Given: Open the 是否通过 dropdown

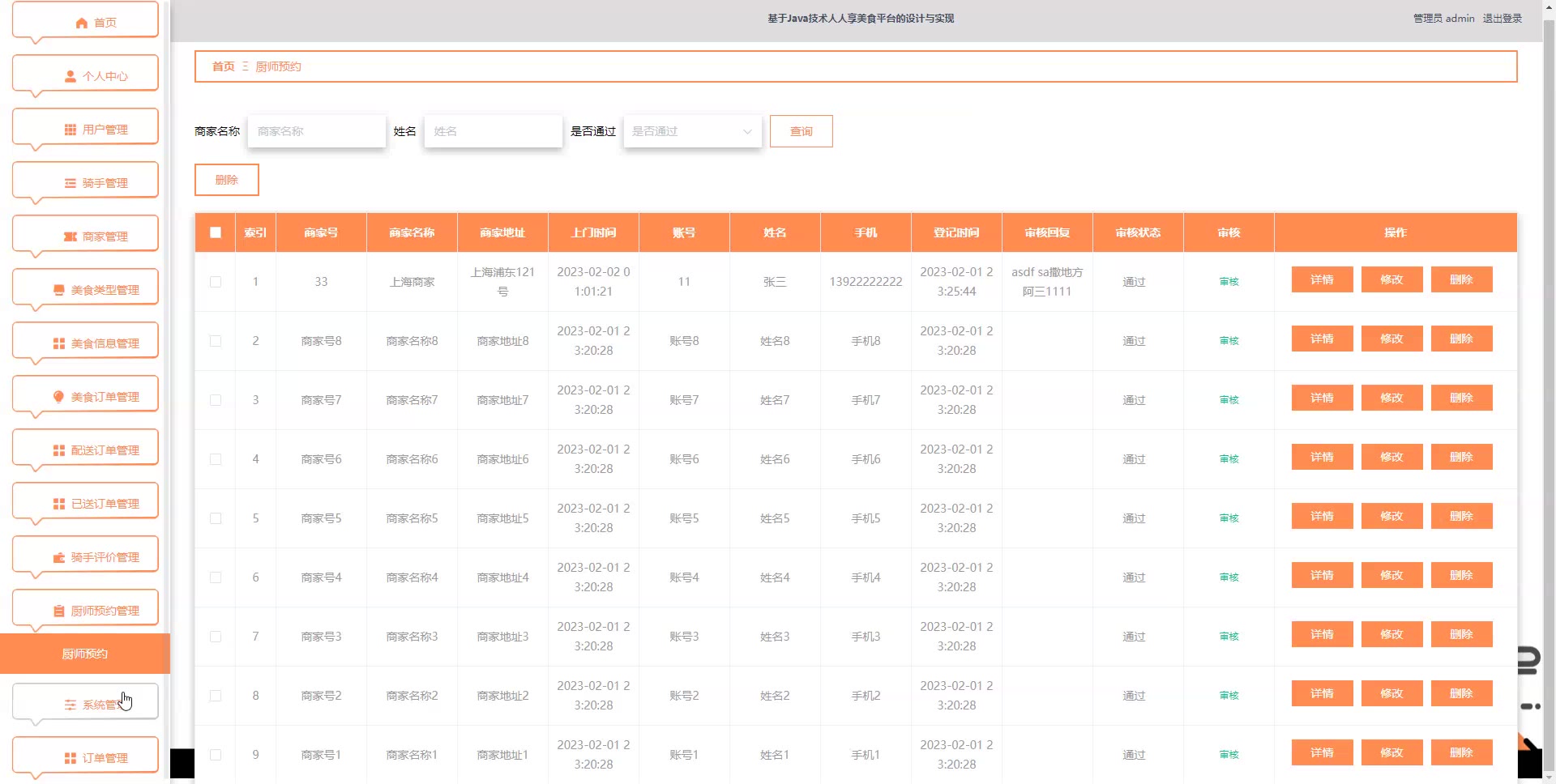Looking at the screenshot, I should tap(692, 131).
